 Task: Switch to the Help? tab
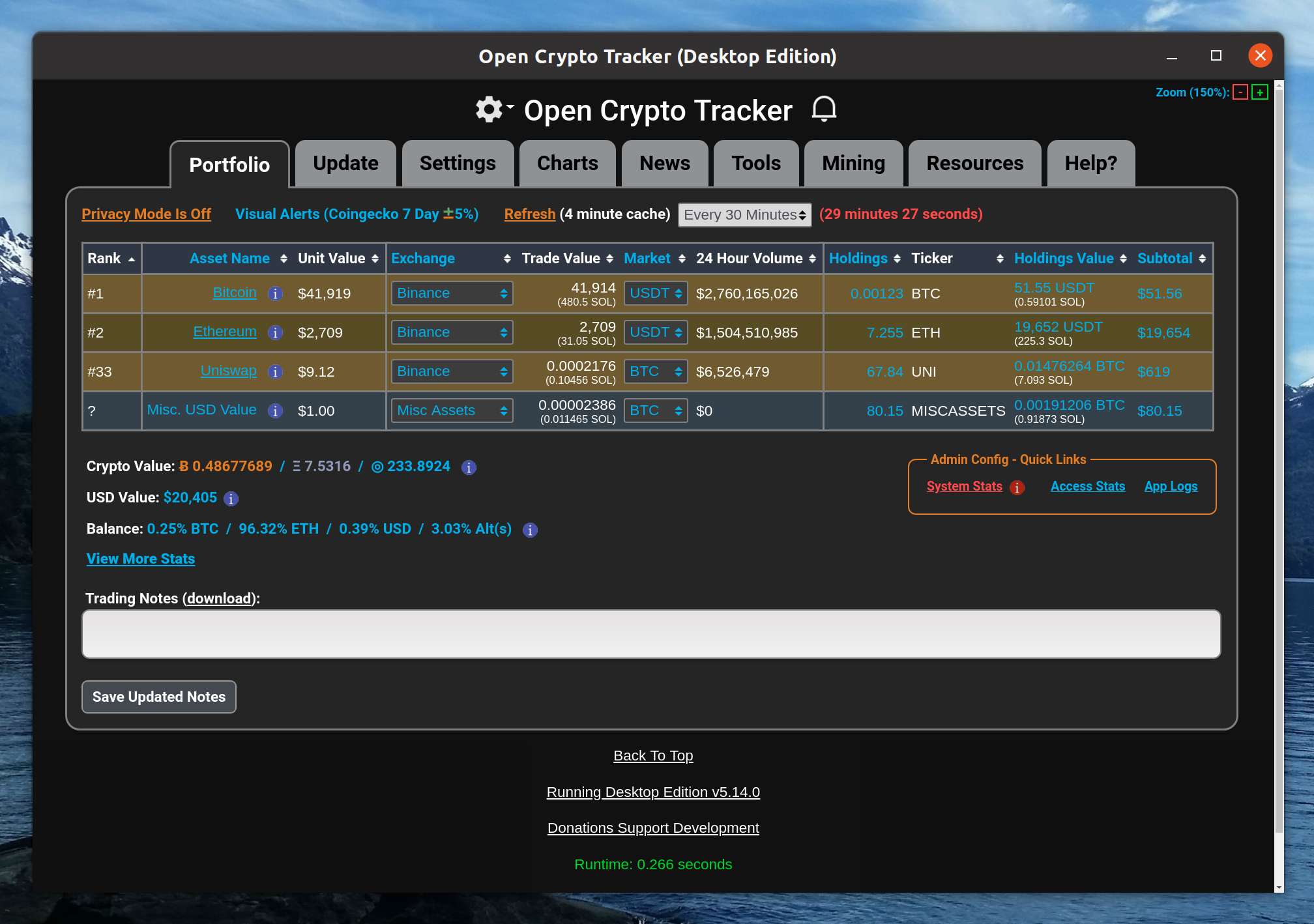[1091, 163]
